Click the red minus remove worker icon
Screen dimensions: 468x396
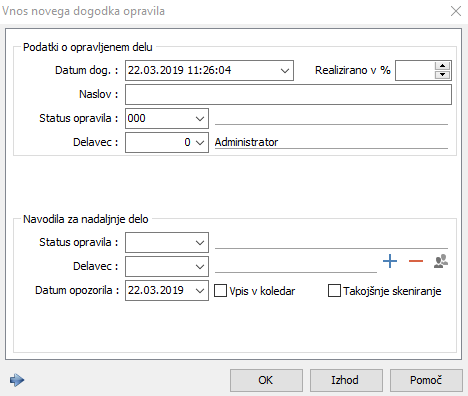416,261
